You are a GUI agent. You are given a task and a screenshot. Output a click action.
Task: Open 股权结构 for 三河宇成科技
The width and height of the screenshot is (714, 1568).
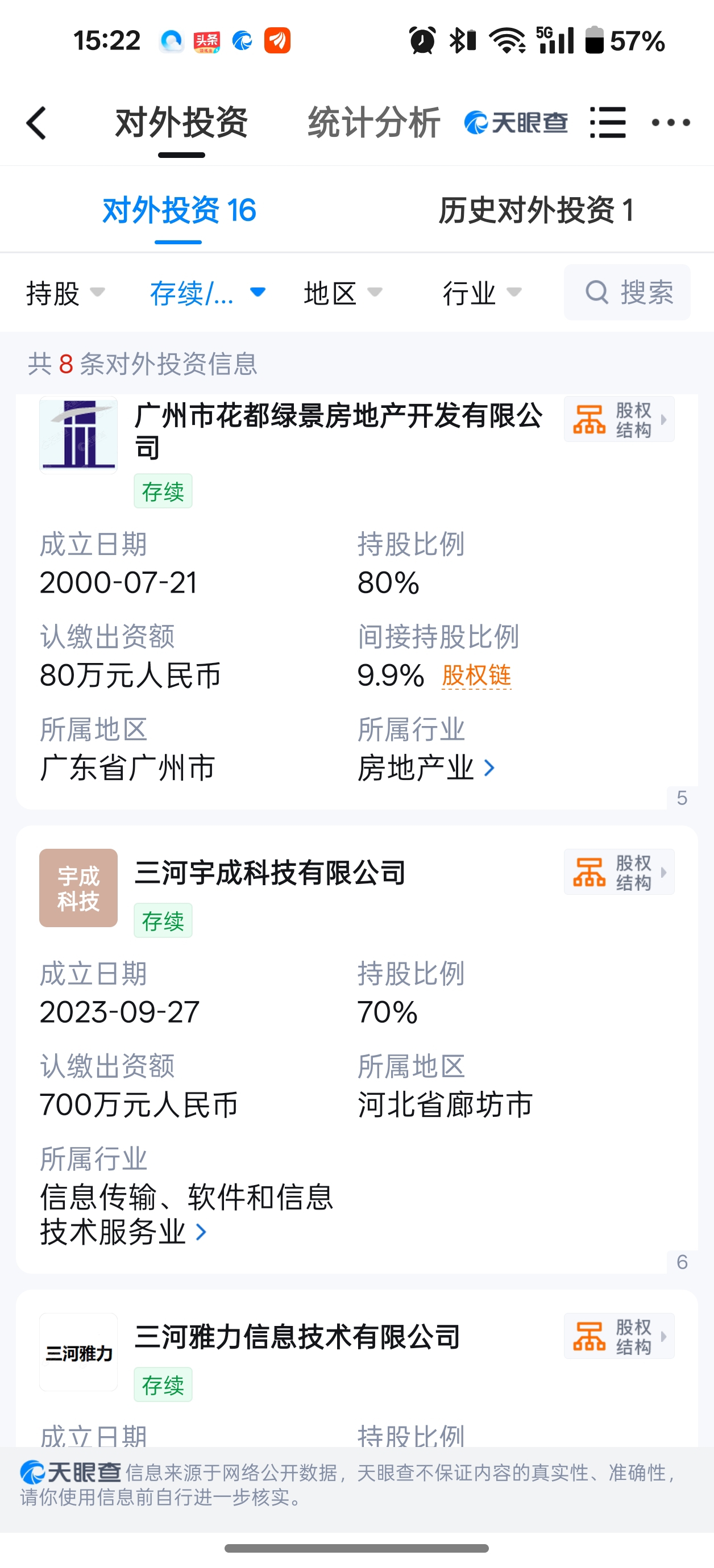pyautogui.click(x=619, y=871)
